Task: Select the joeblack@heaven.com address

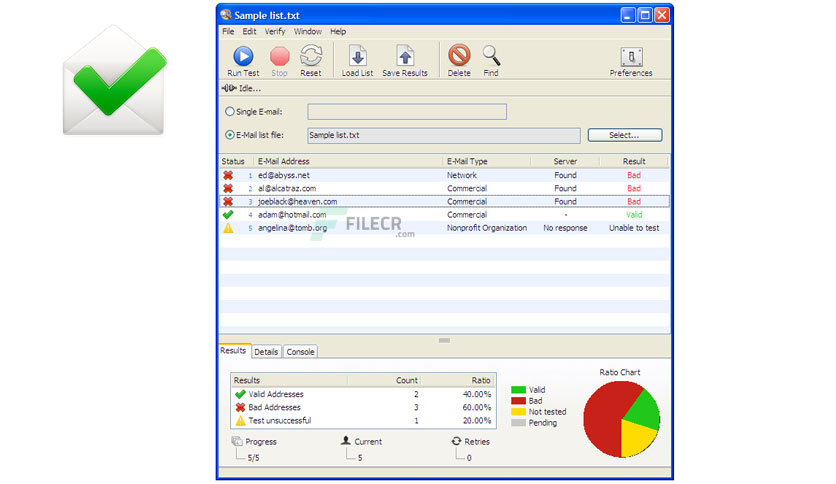Action: pyautogui.click(x=298, y=201)
